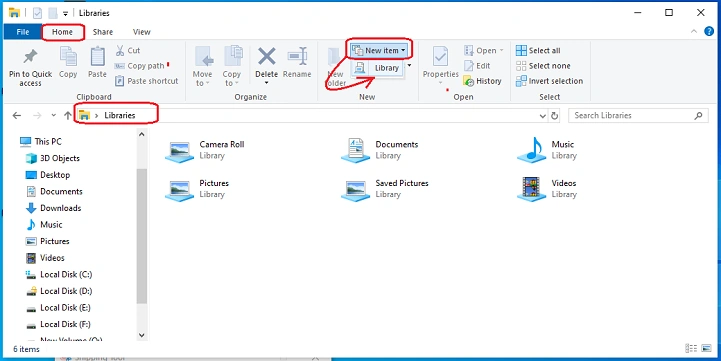This screenshot has width=721, height=361.
Task: Select the Saved Pictures library
Action: [x=385, y=189]
